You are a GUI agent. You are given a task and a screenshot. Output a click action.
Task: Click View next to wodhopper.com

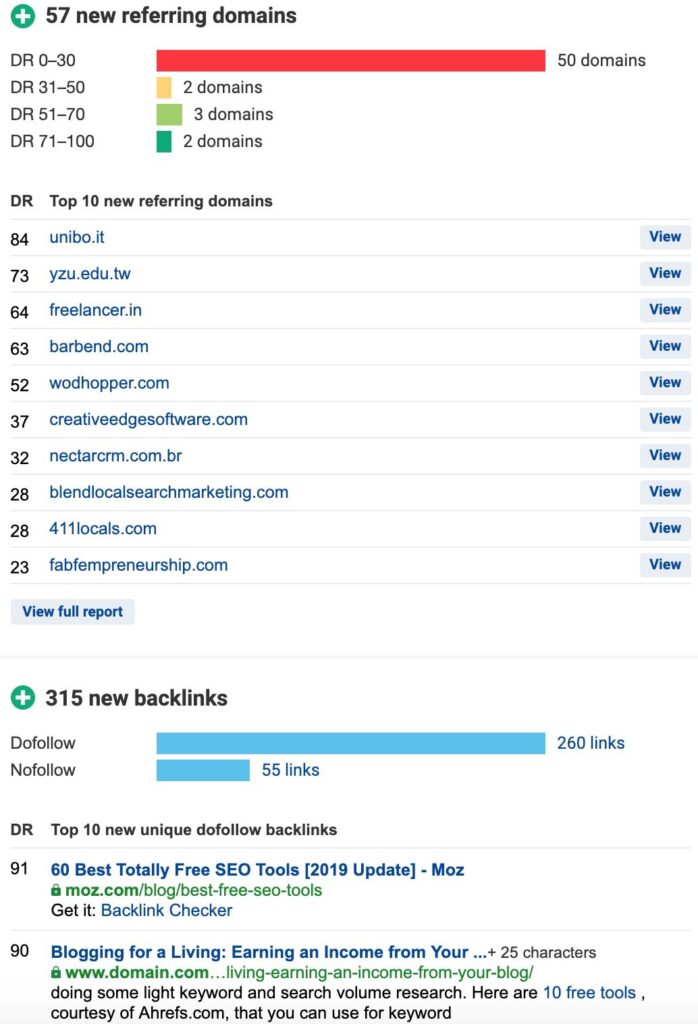(665, 382)
